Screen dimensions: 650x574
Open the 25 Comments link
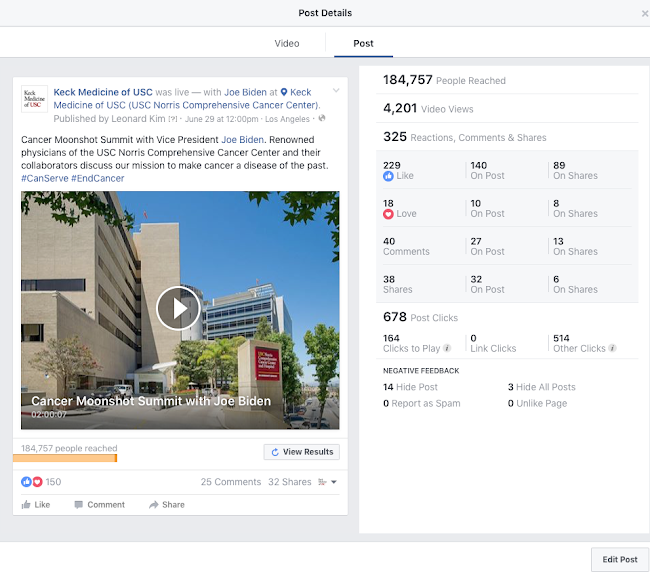[x=231, y=482]
